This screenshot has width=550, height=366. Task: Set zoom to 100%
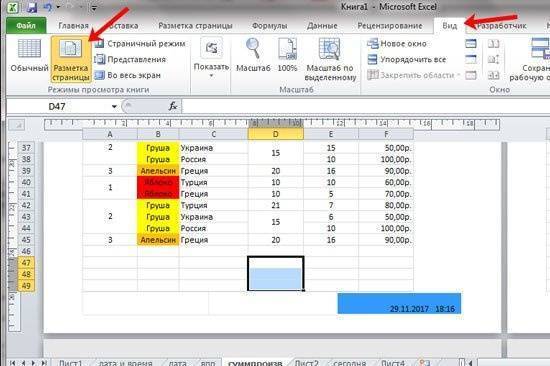(x=287, y=55)
